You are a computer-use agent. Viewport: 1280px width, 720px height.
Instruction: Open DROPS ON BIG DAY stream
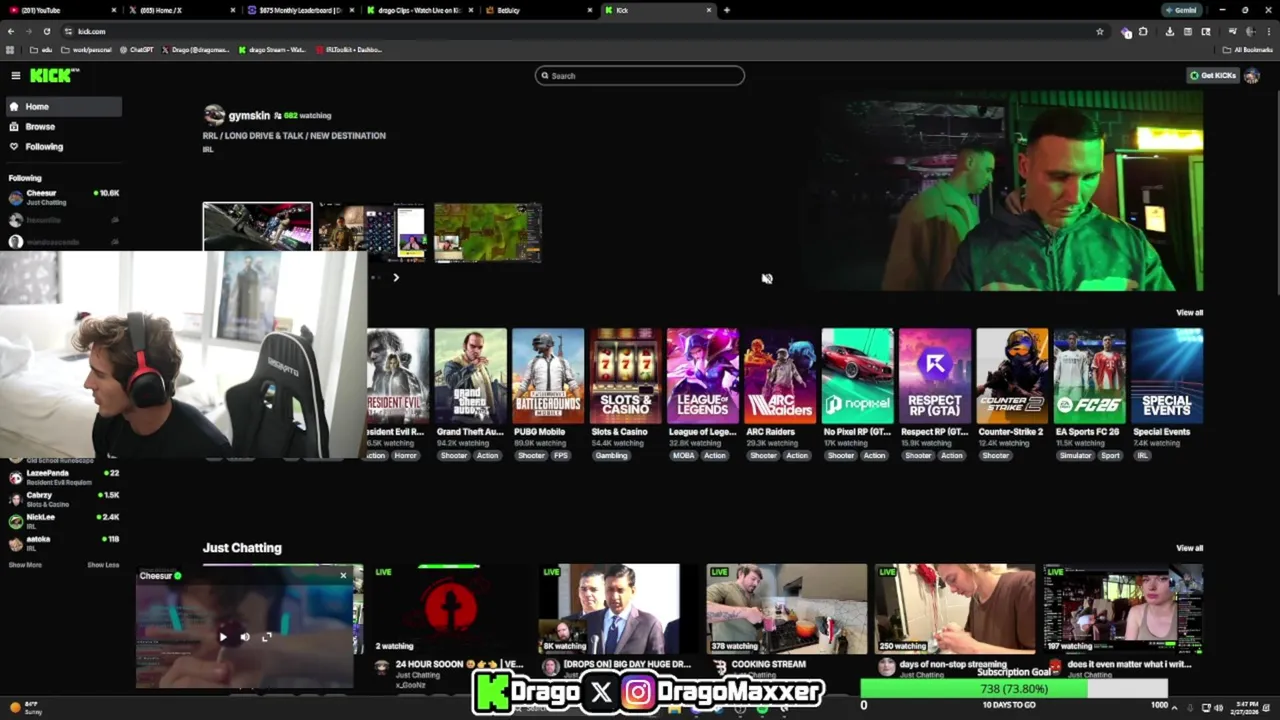[618, 609]
